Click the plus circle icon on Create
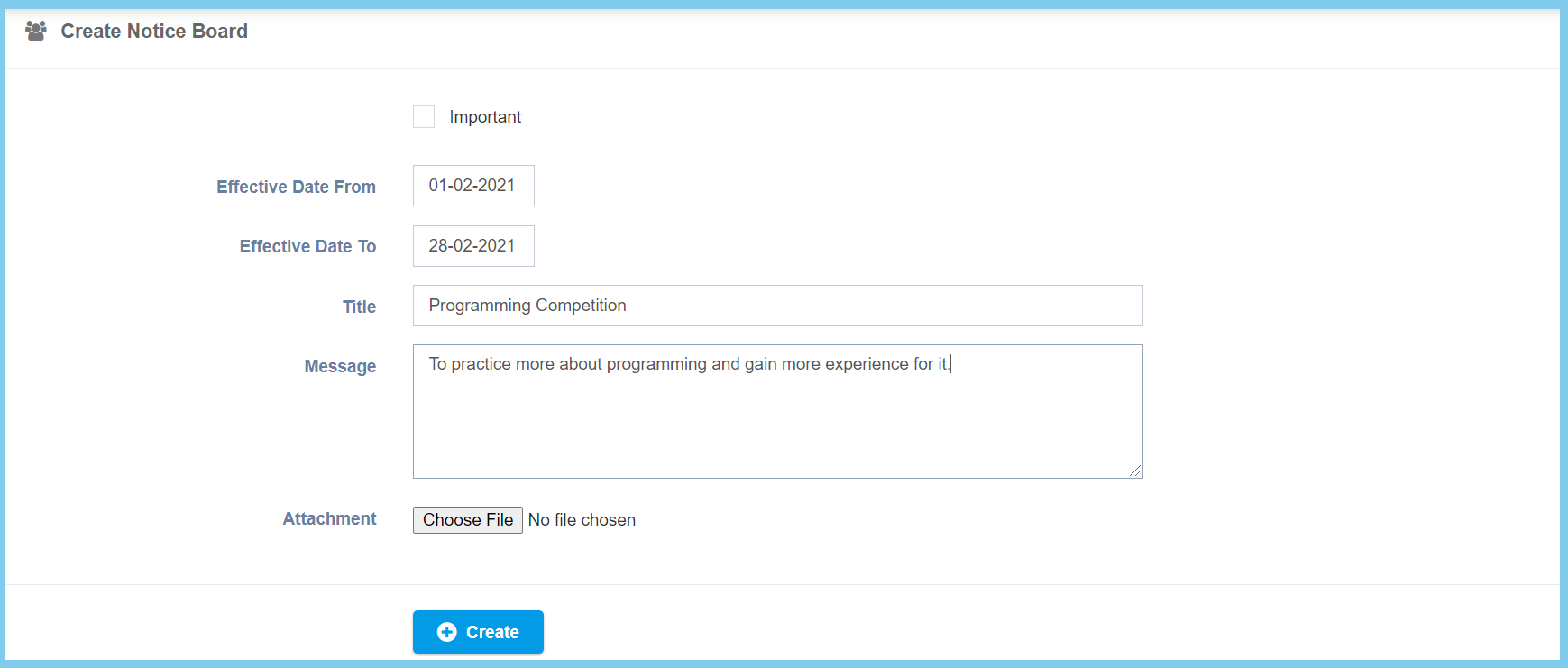 (446, 632)
